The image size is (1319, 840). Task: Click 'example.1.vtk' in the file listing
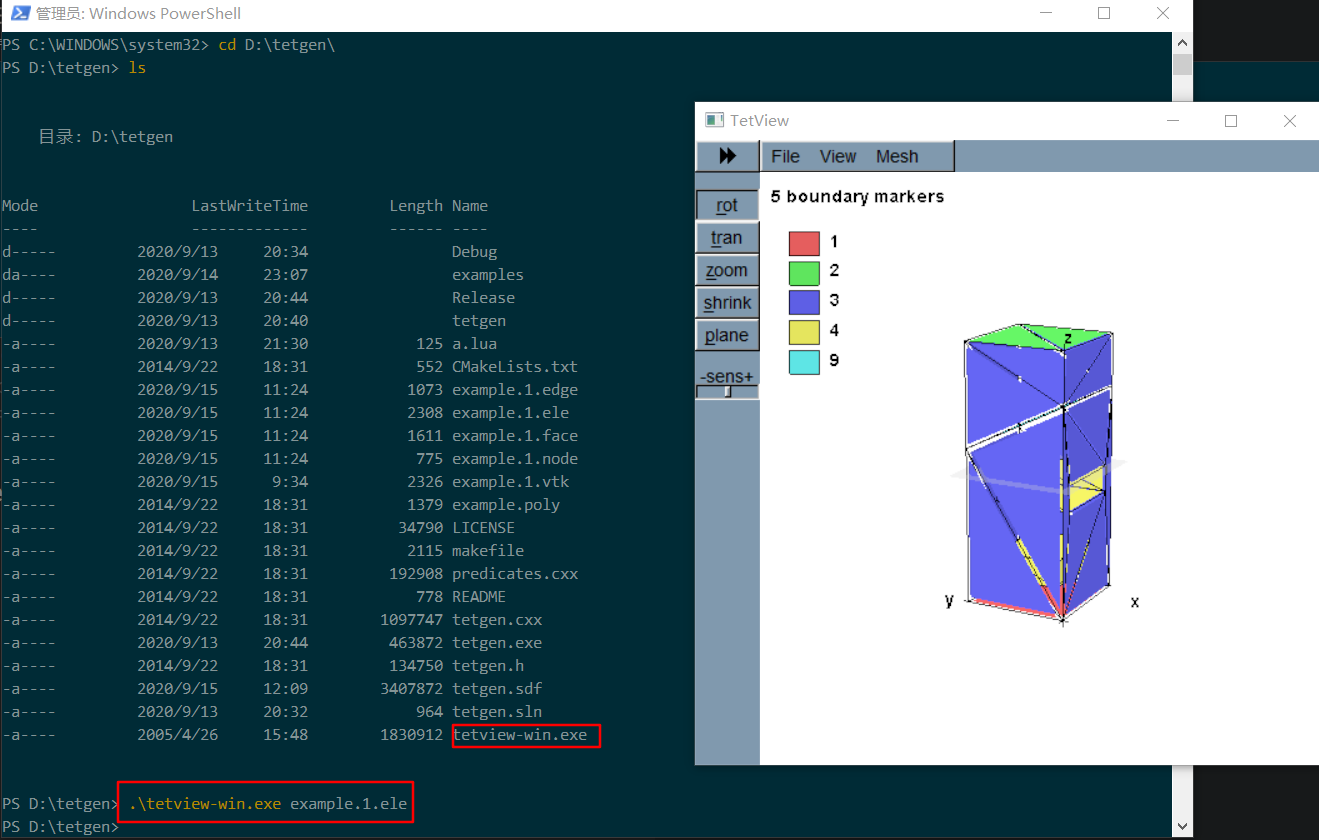510,481
